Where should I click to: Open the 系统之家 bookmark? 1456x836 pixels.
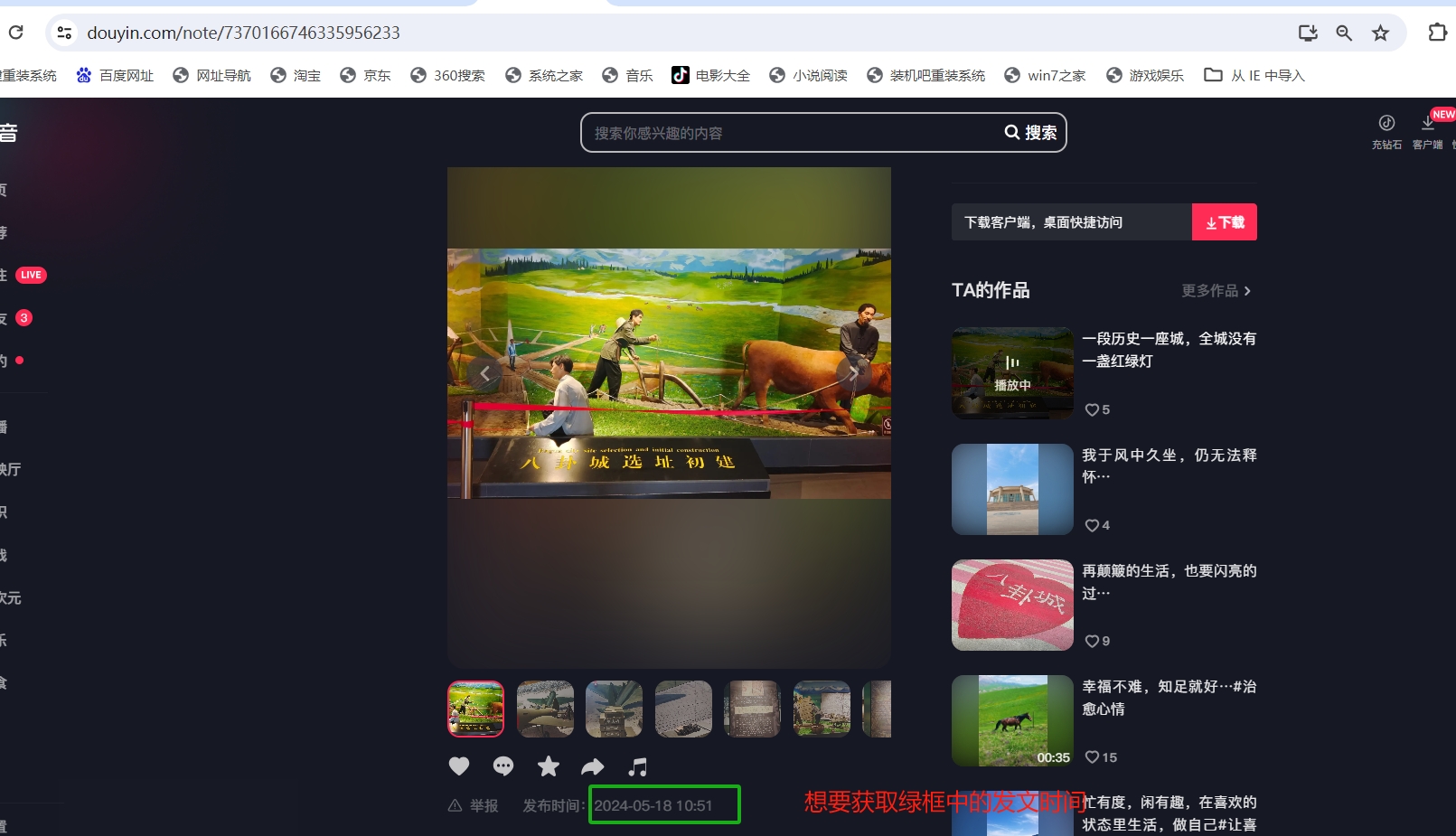(x=544, y=75)
